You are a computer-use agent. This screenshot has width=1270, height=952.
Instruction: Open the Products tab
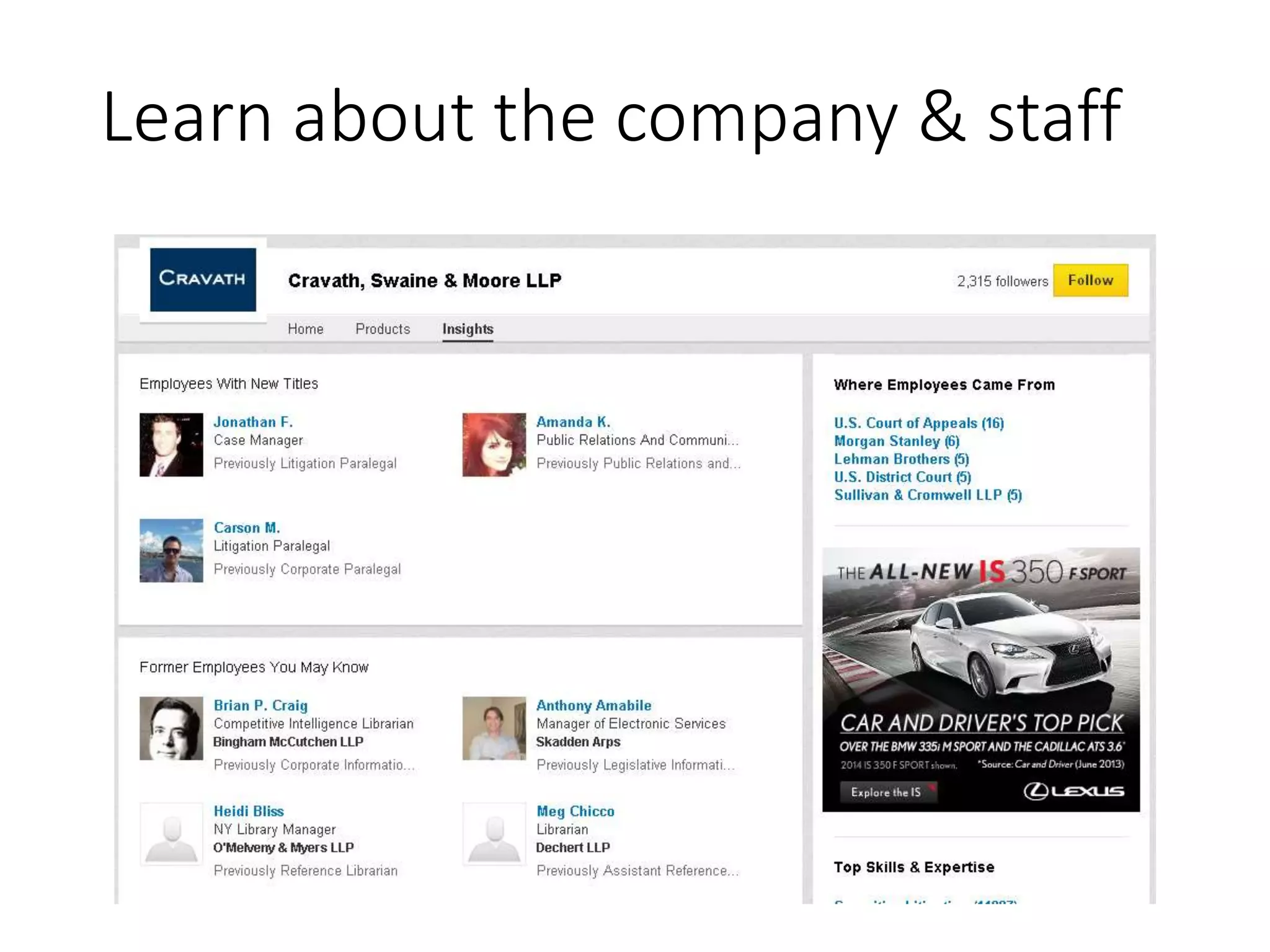click(x=383, y=329)
